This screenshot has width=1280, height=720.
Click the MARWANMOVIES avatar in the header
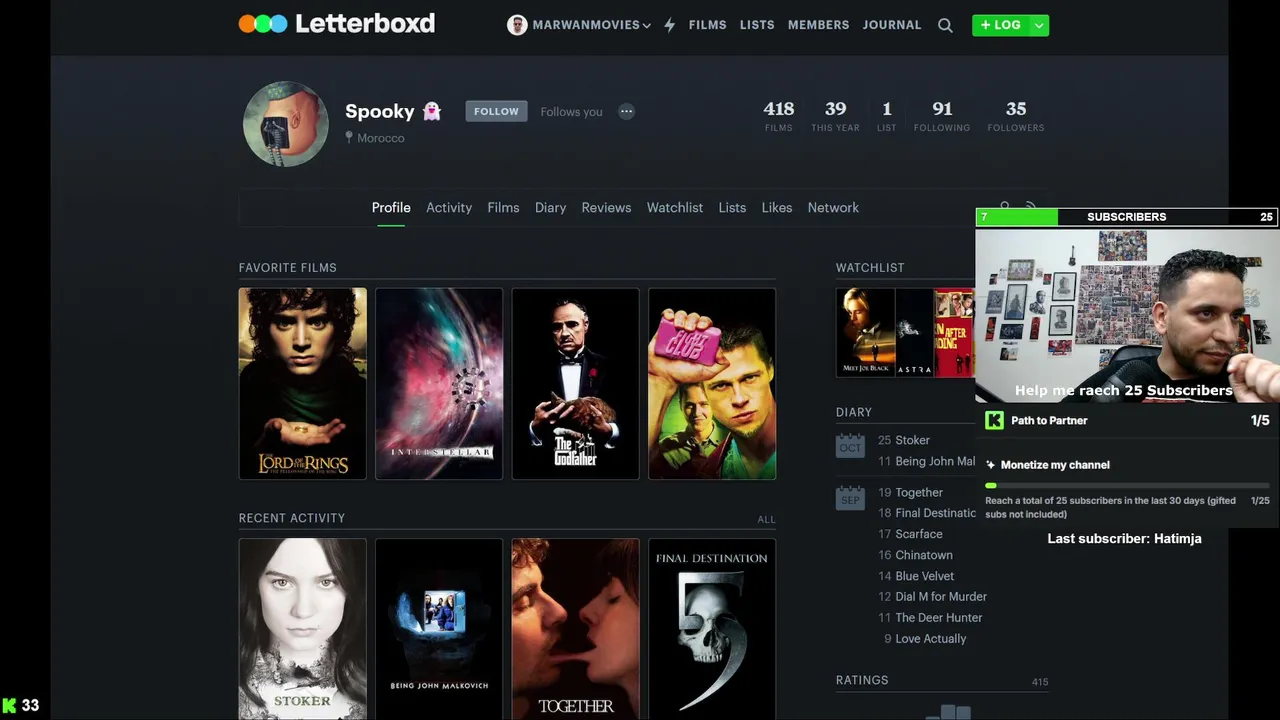pos(517,25)
